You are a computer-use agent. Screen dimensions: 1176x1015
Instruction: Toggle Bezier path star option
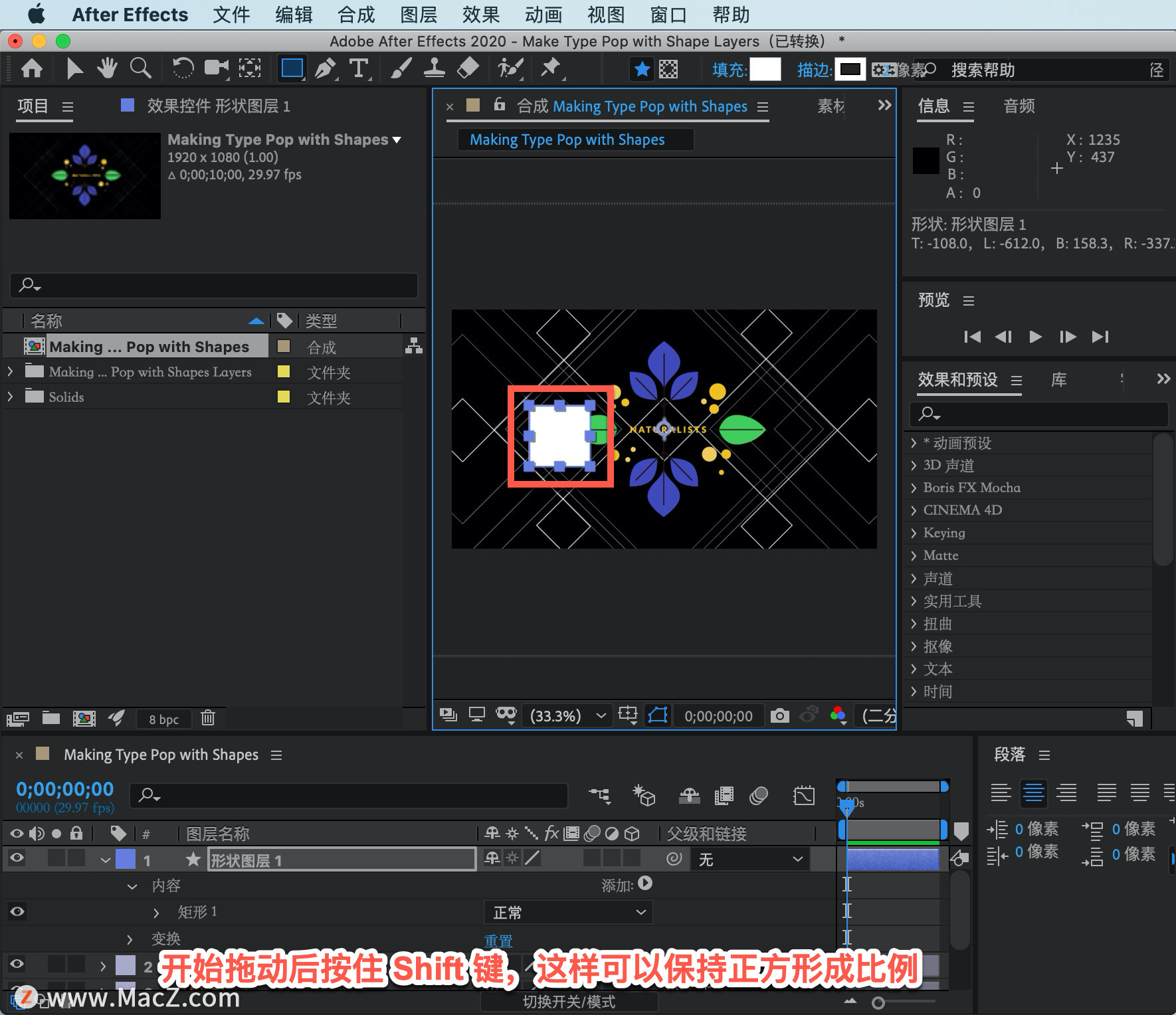[642, 69]
